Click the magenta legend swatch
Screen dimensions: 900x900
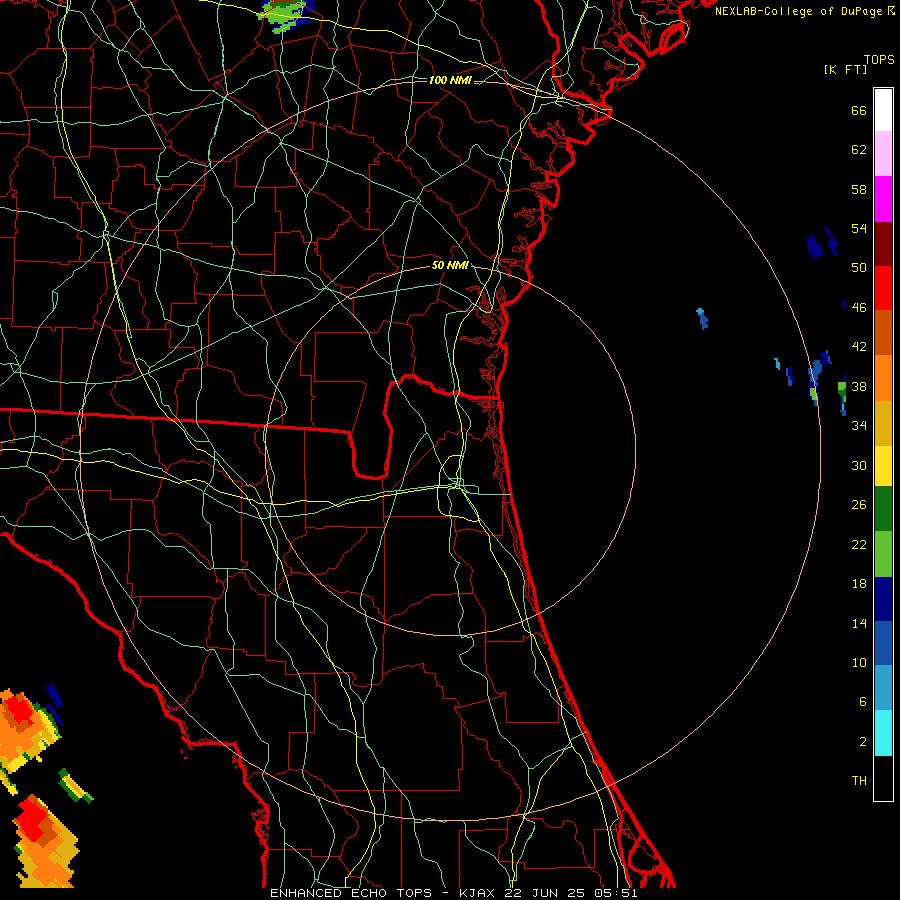[x=883, y=199]
